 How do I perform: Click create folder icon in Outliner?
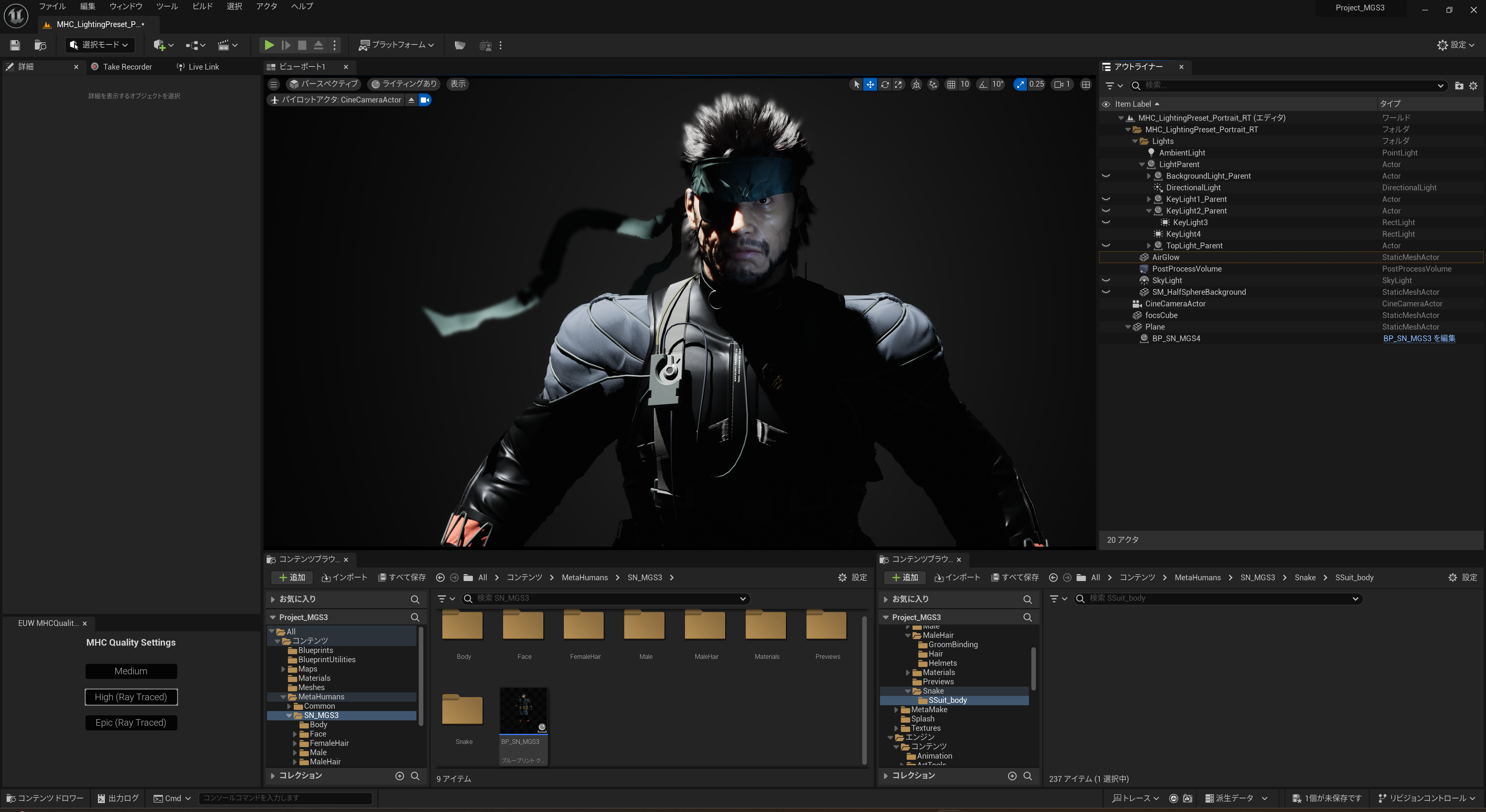[x=1459, y=85]
